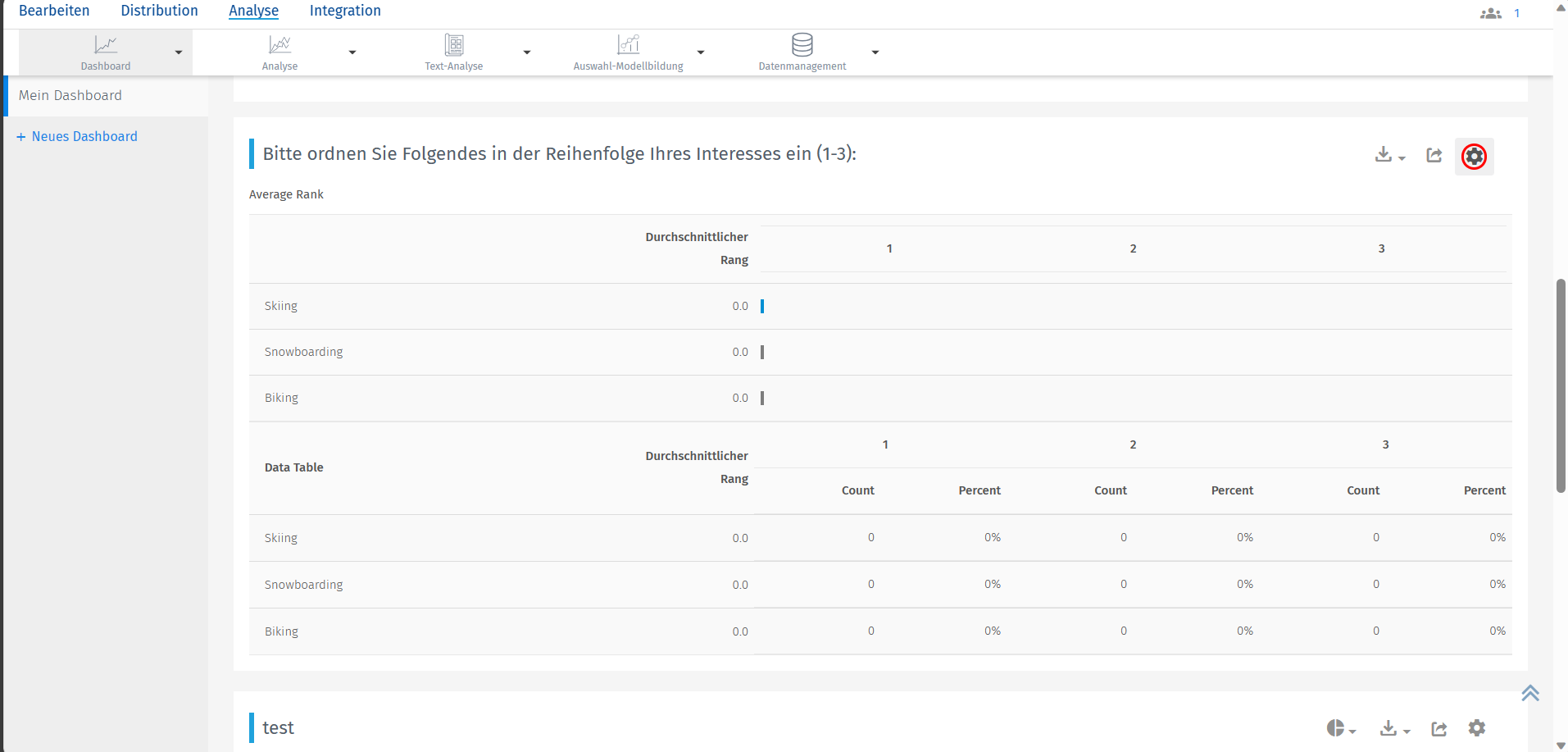Viewport: 1568px width, 752px height.
Task: Select Mein Dashboard in the sidebar
Action: click(70, 95)
